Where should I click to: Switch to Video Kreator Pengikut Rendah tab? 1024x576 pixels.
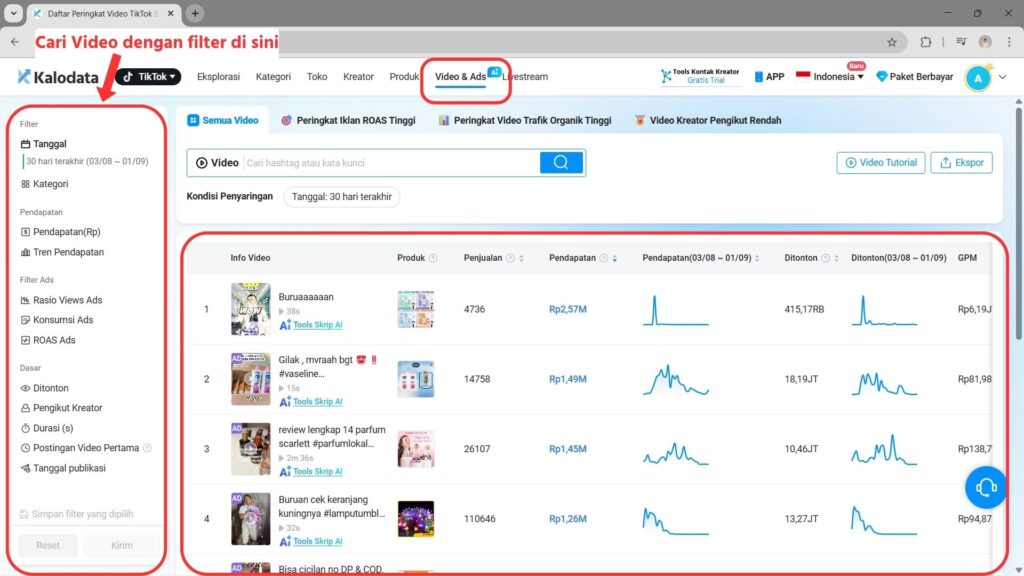707,120
